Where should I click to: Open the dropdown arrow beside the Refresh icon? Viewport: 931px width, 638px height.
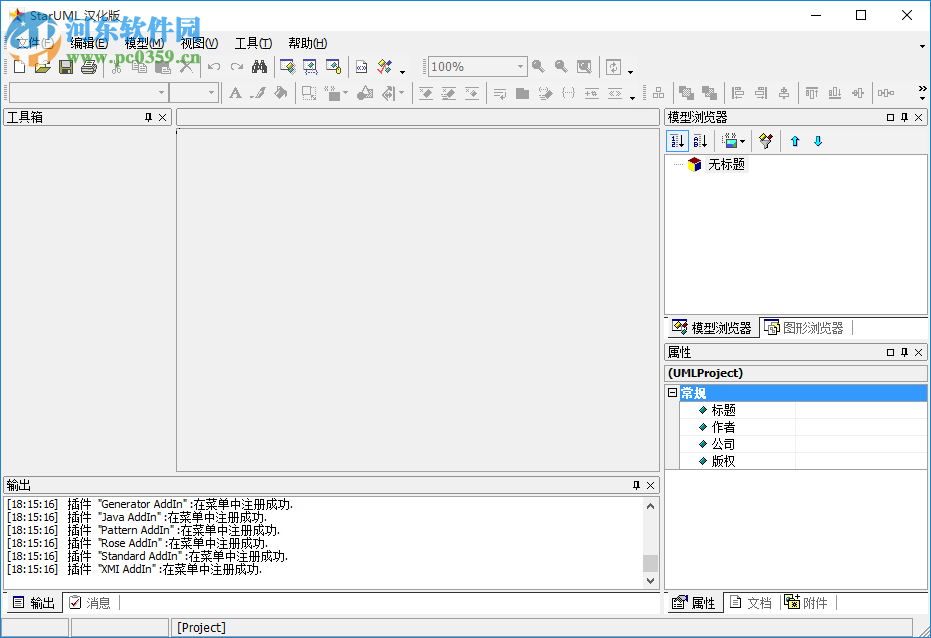[631, 72]
